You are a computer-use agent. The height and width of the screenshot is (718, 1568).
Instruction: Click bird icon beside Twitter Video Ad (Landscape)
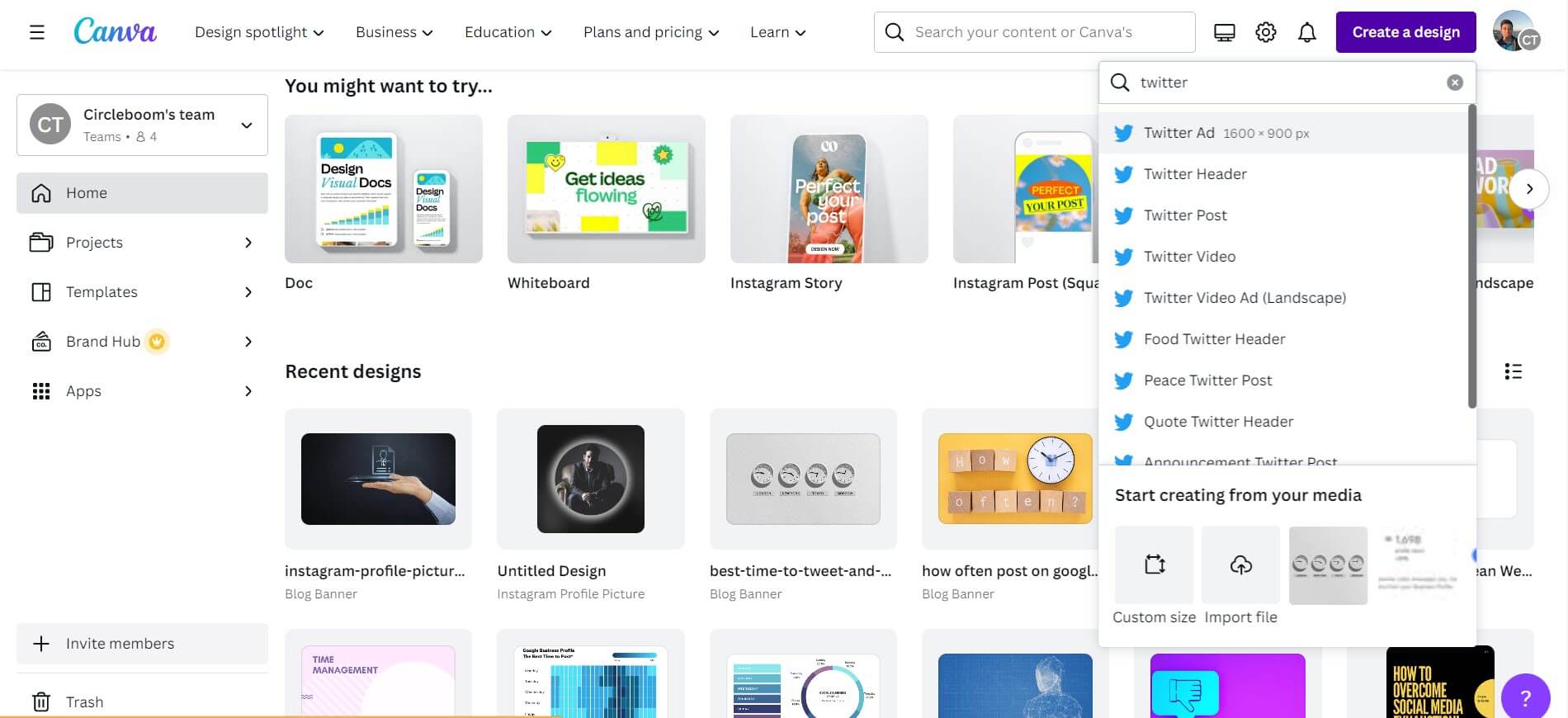tap(1123, 298)
